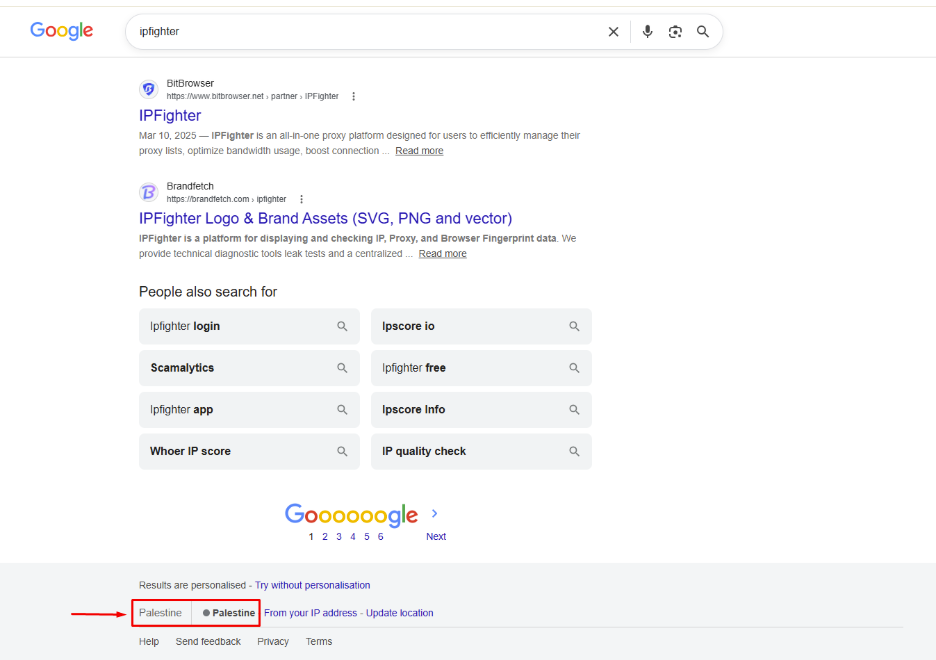Click magnifier icon in Ipscore Info chip
This screenshot has height=660, width=936.
[574, 410]
